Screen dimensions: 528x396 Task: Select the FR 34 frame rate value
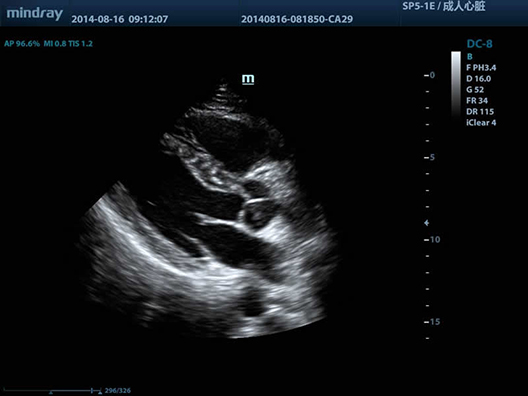[477, 101]
